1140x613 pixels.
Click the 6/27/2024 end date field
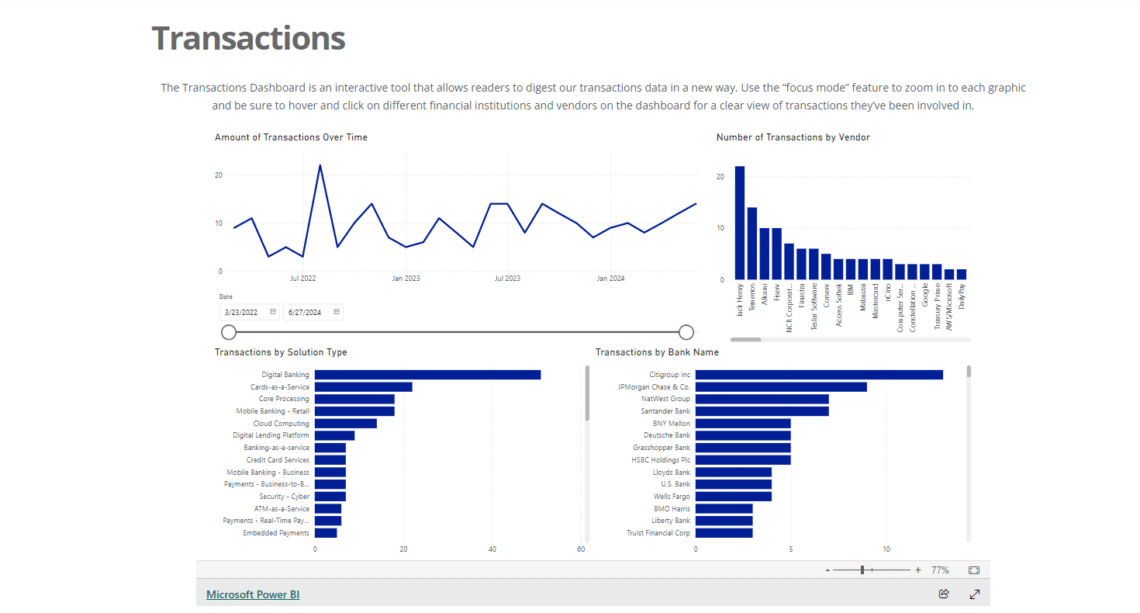[x=312, y=312]
